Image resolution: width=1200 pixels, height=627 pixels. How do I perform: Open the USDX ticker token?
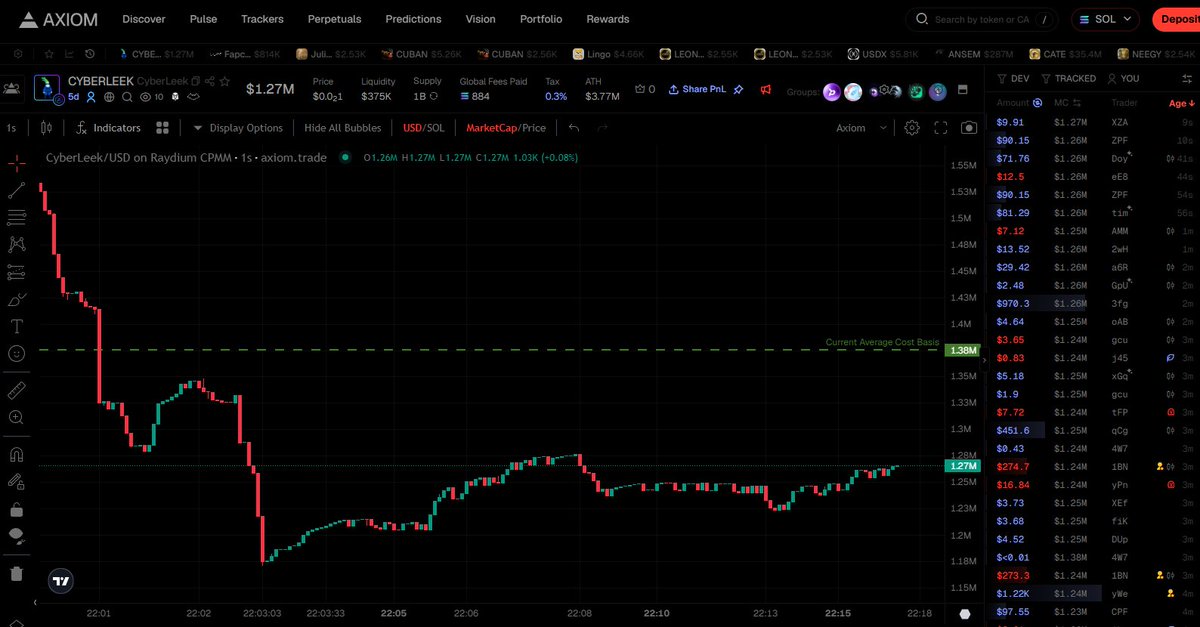click(884, 54)
